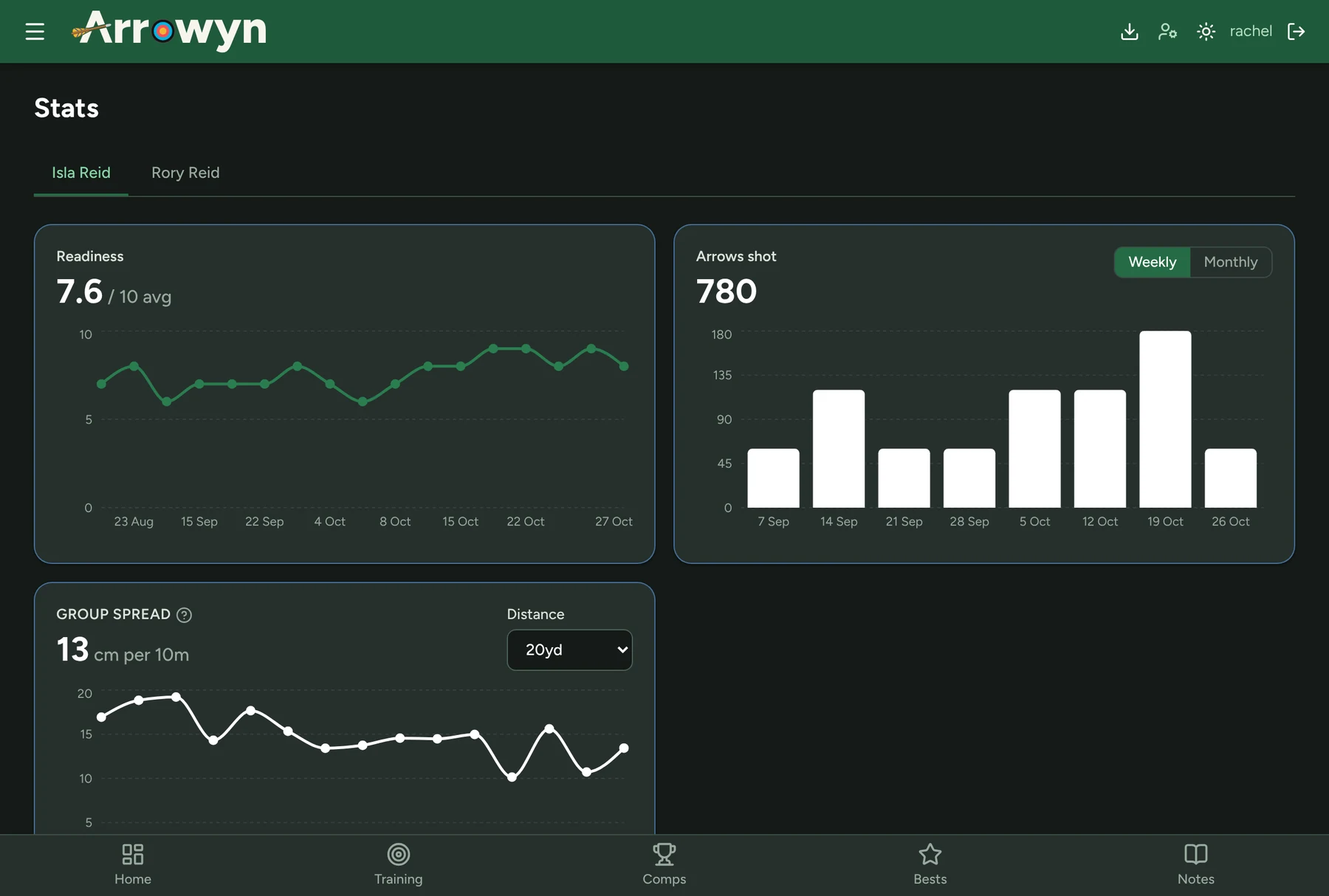Screen dimensions: 1329x896
Task: Click the GROUP SPREAD card title
Action: [x=114, y=614]
